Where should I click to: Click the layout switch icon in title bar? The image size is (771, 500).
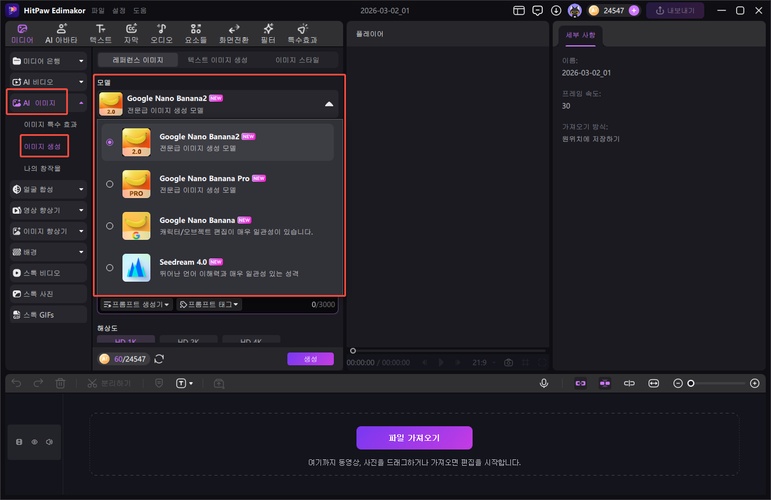pos(519,10)
